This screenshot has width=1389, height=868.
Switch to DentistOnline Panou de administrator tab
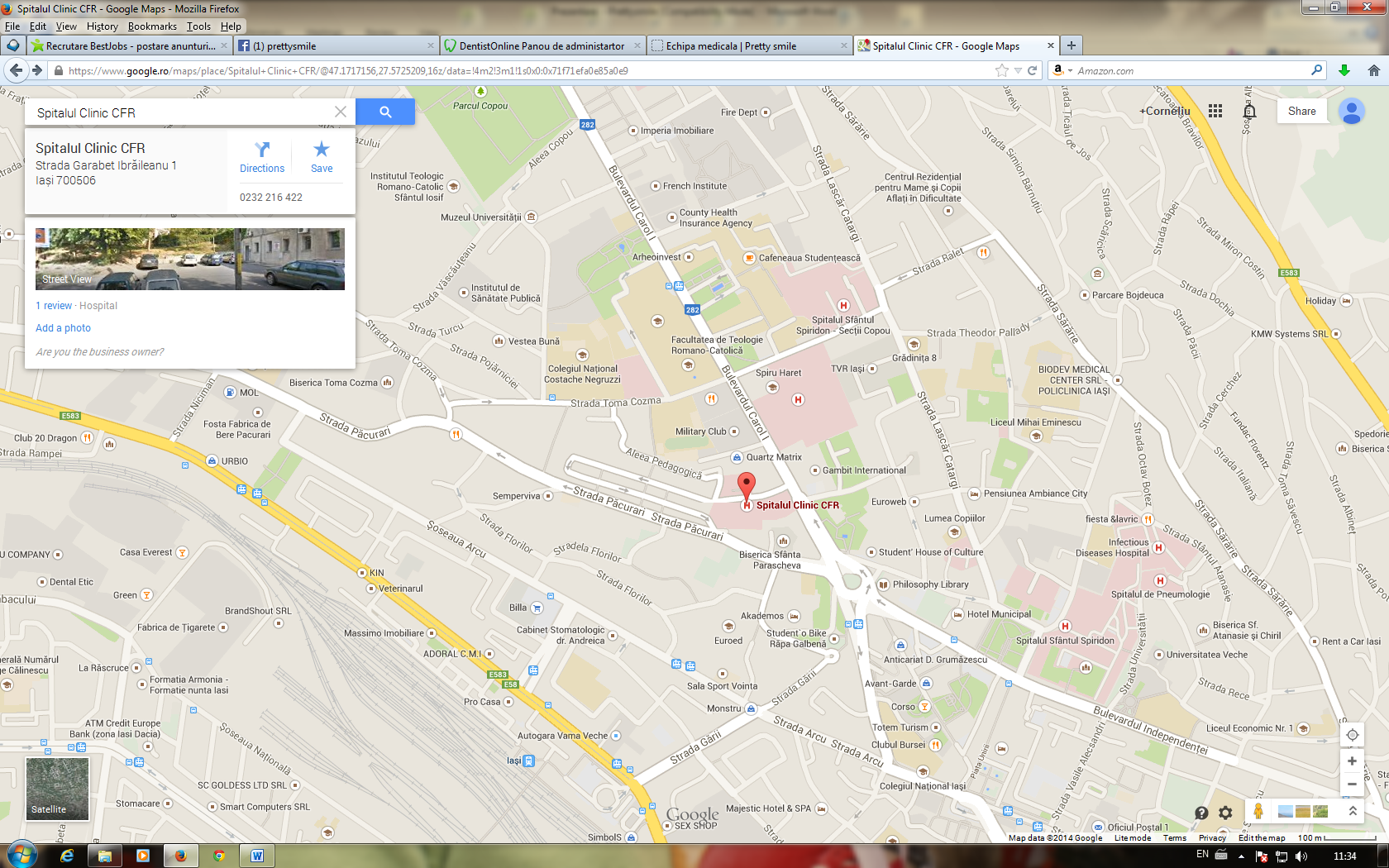(x=542, y=46)
